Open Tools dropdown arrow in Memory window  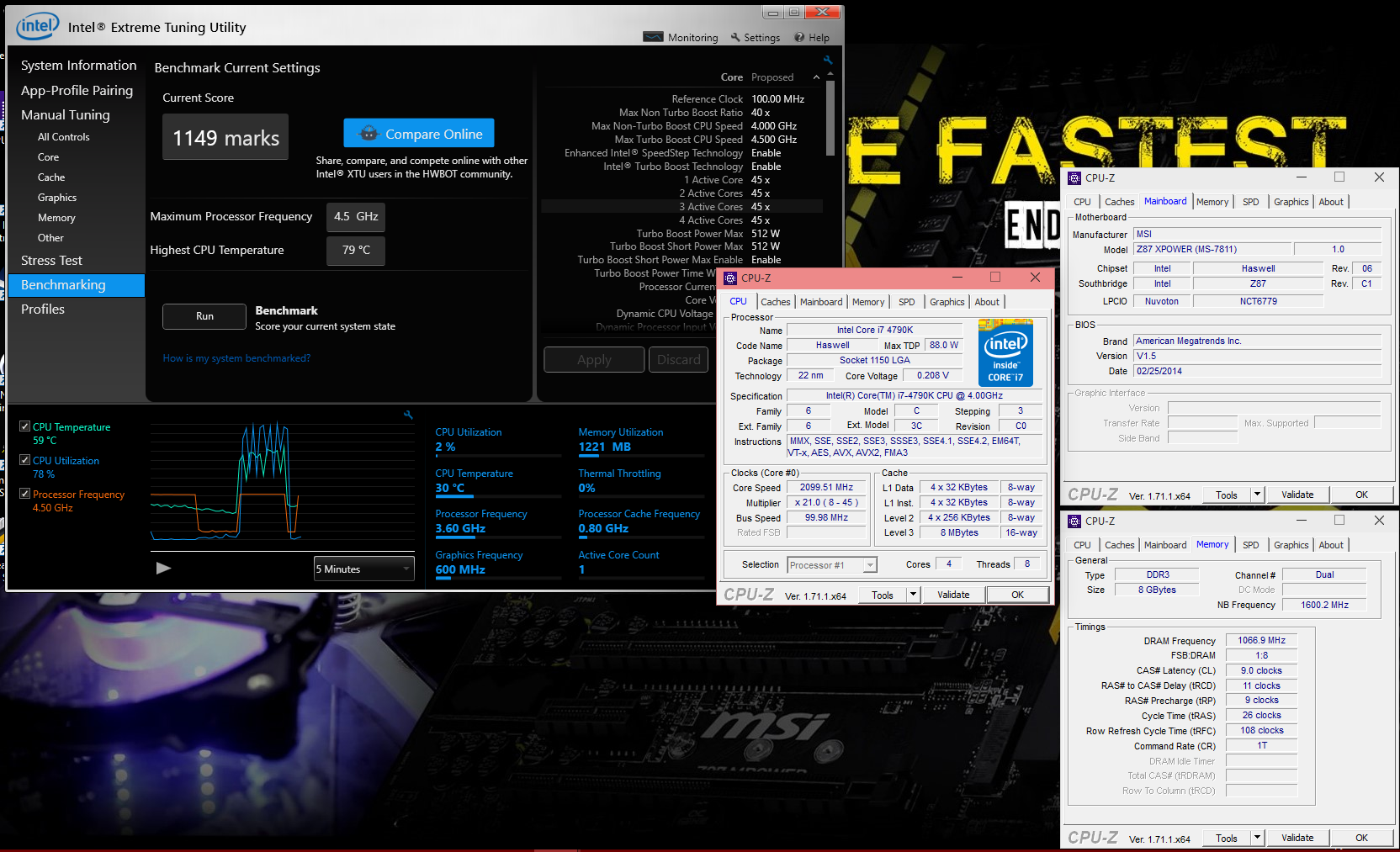click(x=1257, y=838)
